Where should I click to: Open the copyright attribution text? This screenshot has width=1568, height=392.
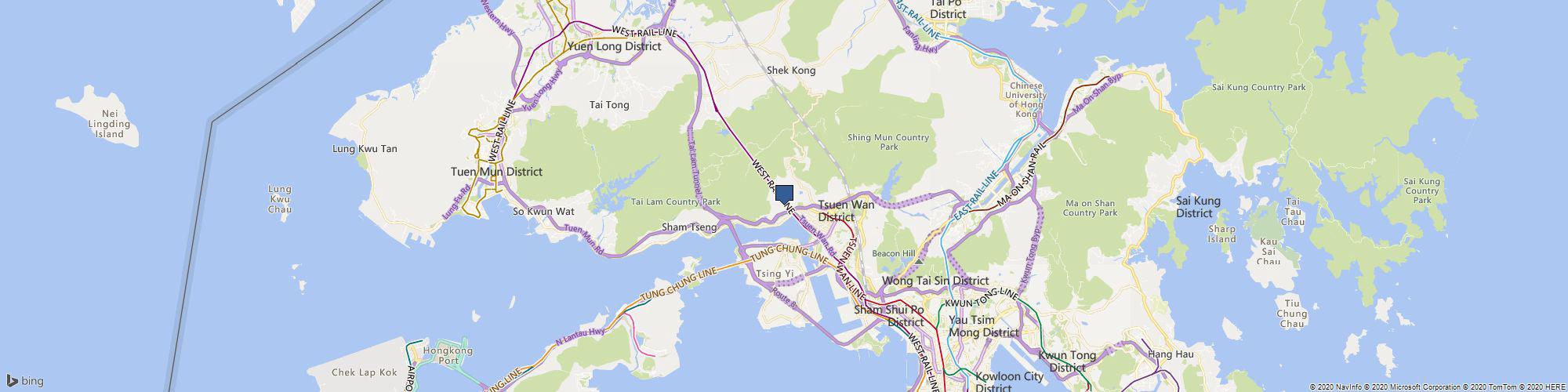pyautogui.click(x=1437, y=387)
